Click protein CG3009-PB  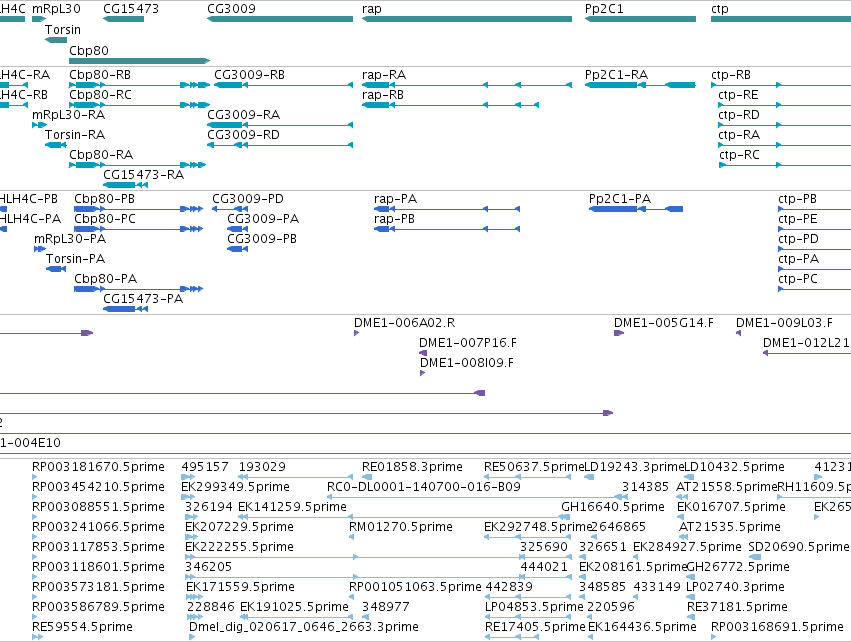point(262,239)
